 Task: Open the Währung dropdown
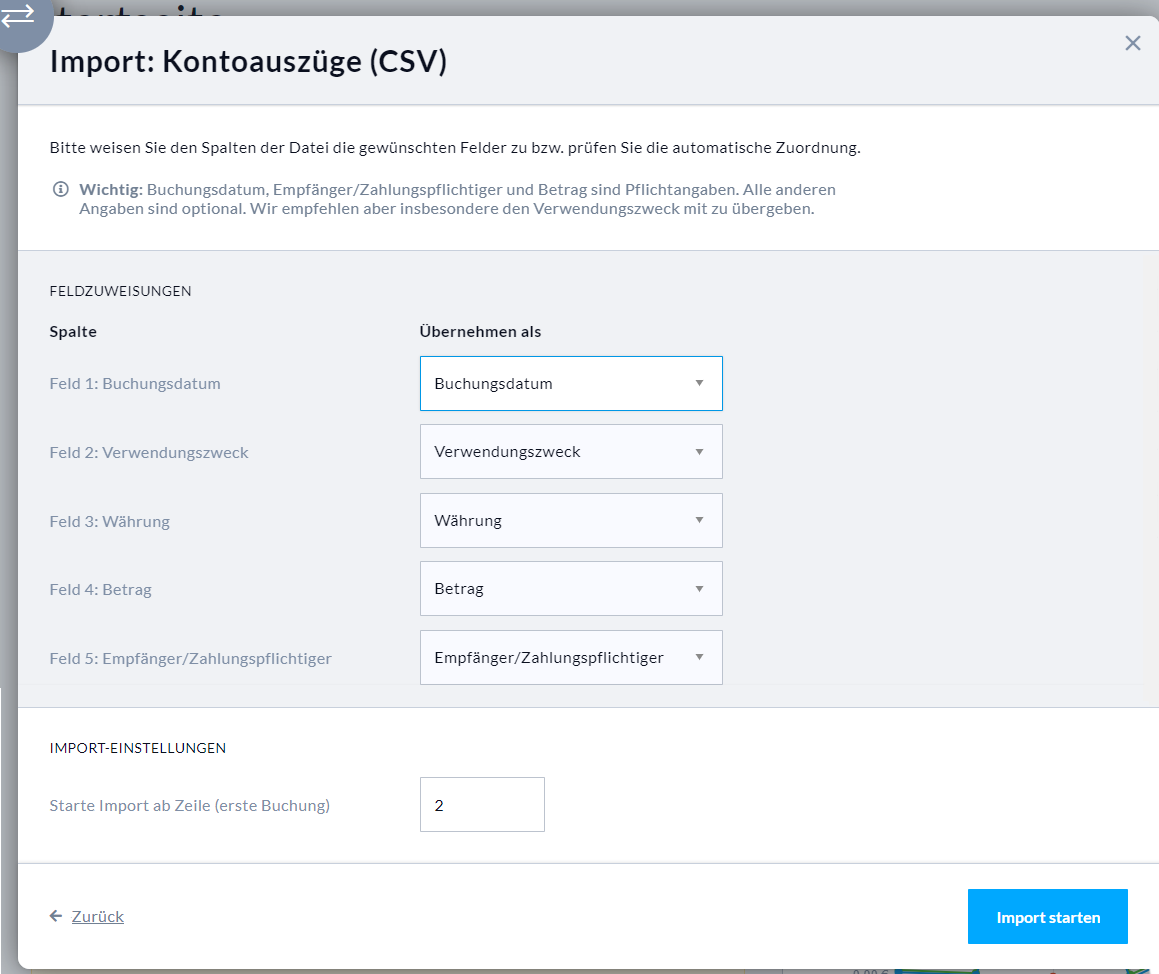pos(571,520)
